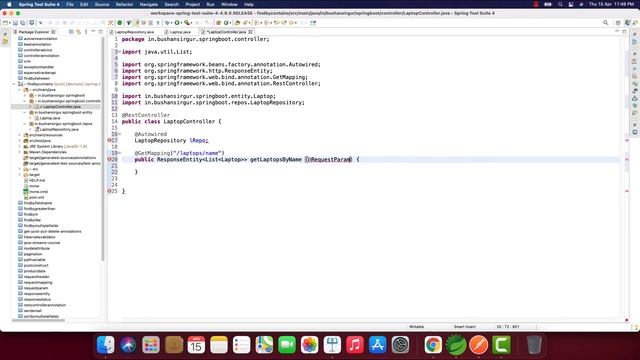
Task: Open Postman from the dock
Action: pos(479,345)
